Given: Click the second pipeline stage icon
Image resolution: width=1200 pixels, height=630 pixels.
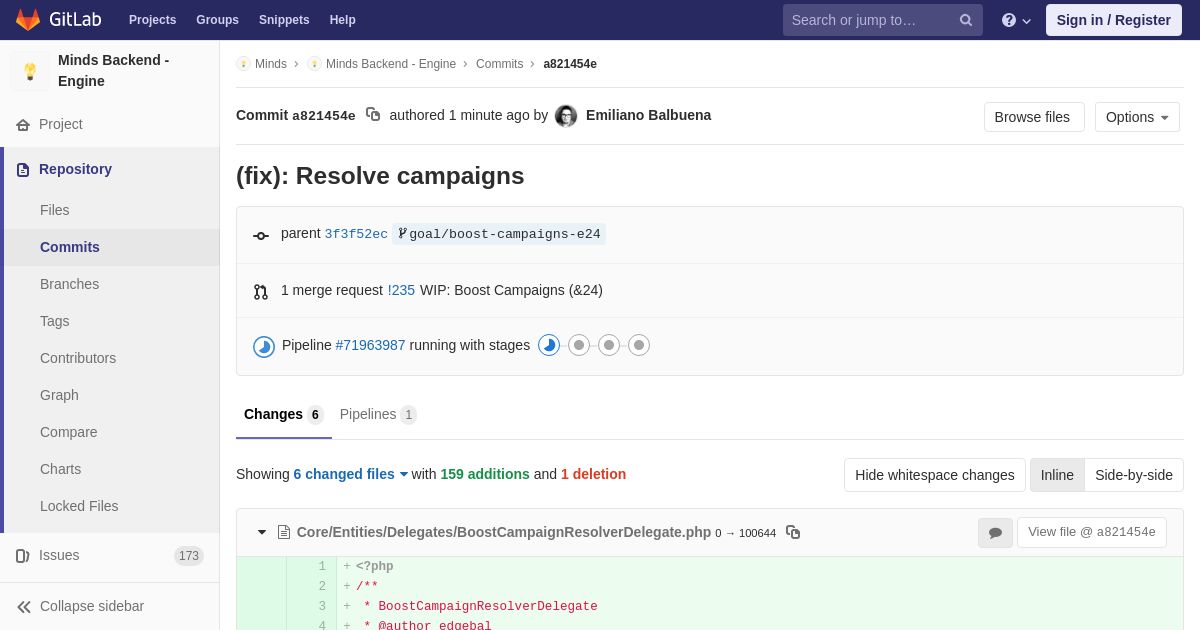Looking at the screenshot, I should tap(579, 345).
